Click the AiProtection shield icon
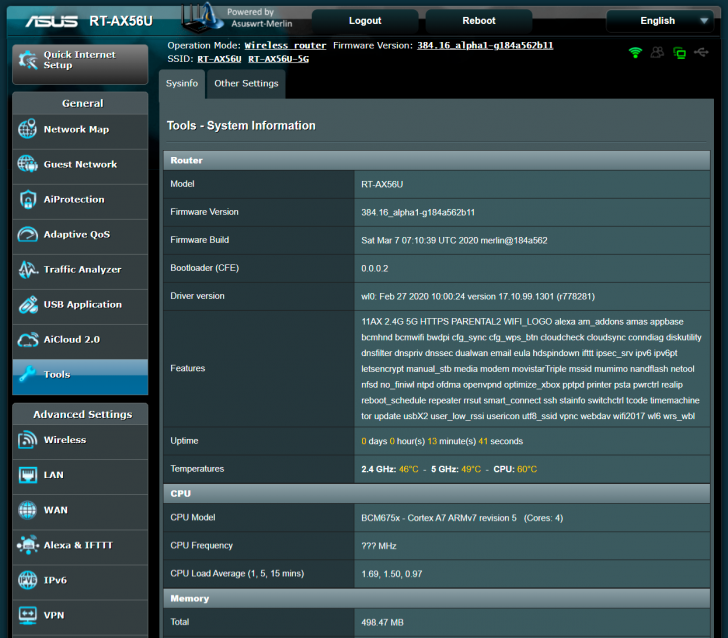This screenshot has width=728, height=638. pyautogui.click(x=28, y=199)
